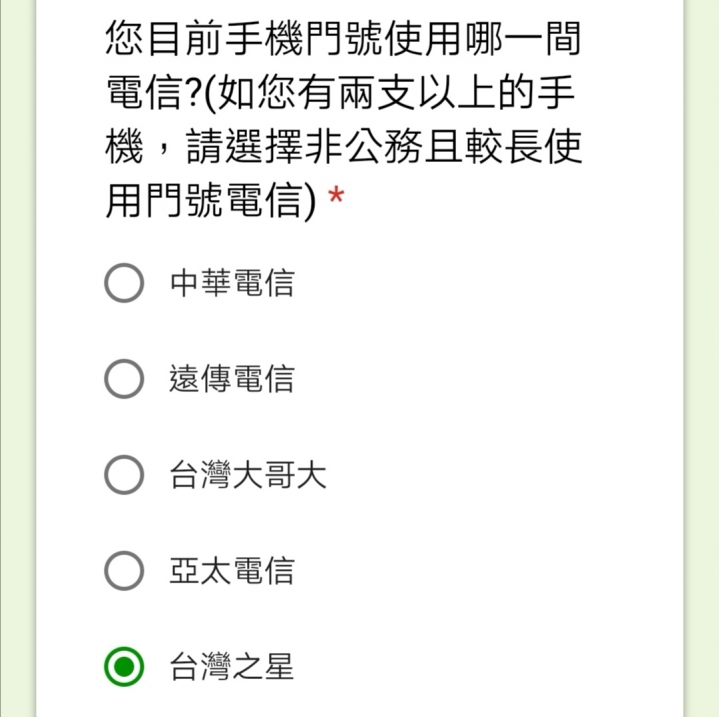Click the selected 台灣之星 green radio button
The width and height of the screenshot is (720, 717).
click(x=124, y=666)
